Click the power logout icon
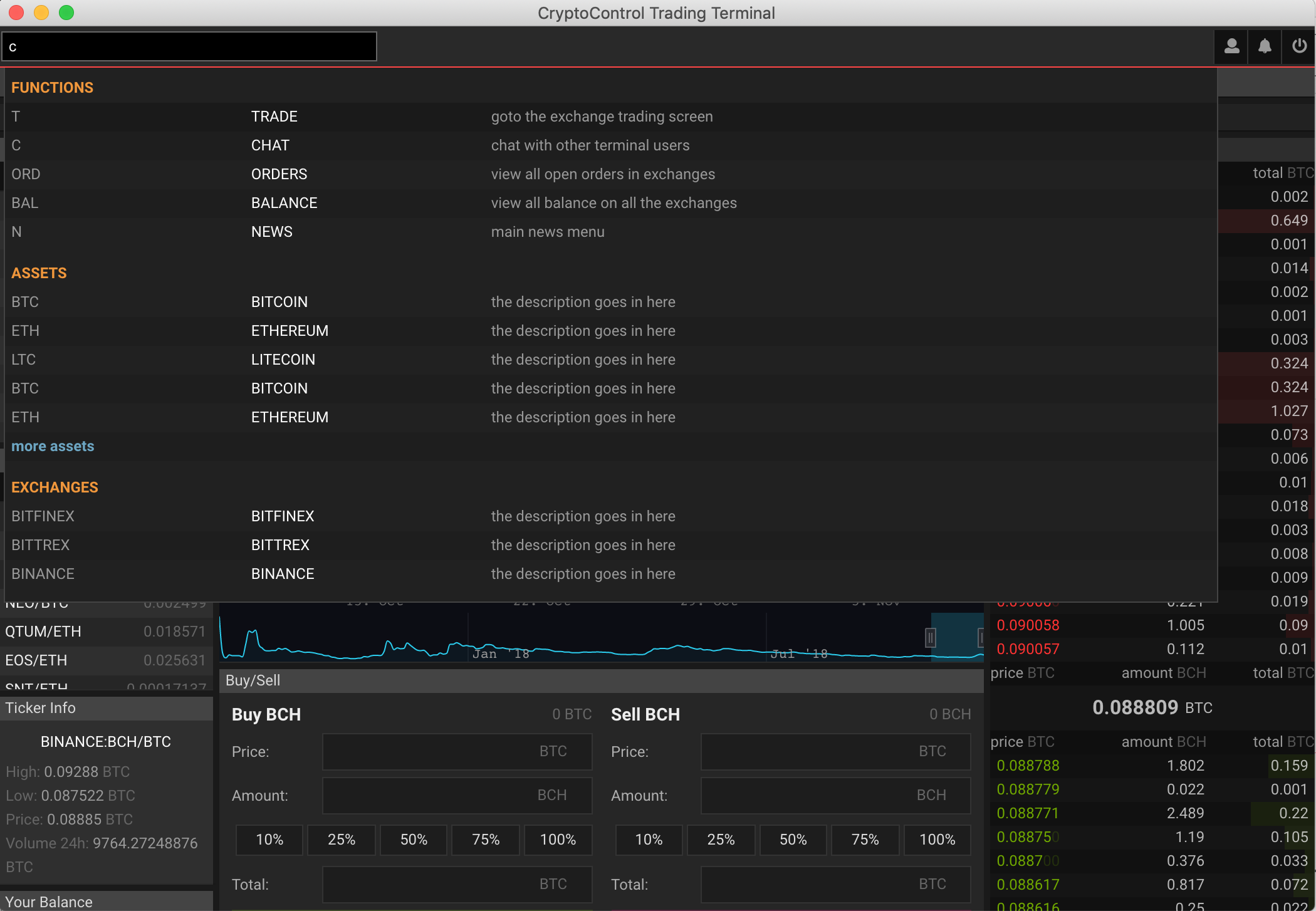 pos(1299,46)
